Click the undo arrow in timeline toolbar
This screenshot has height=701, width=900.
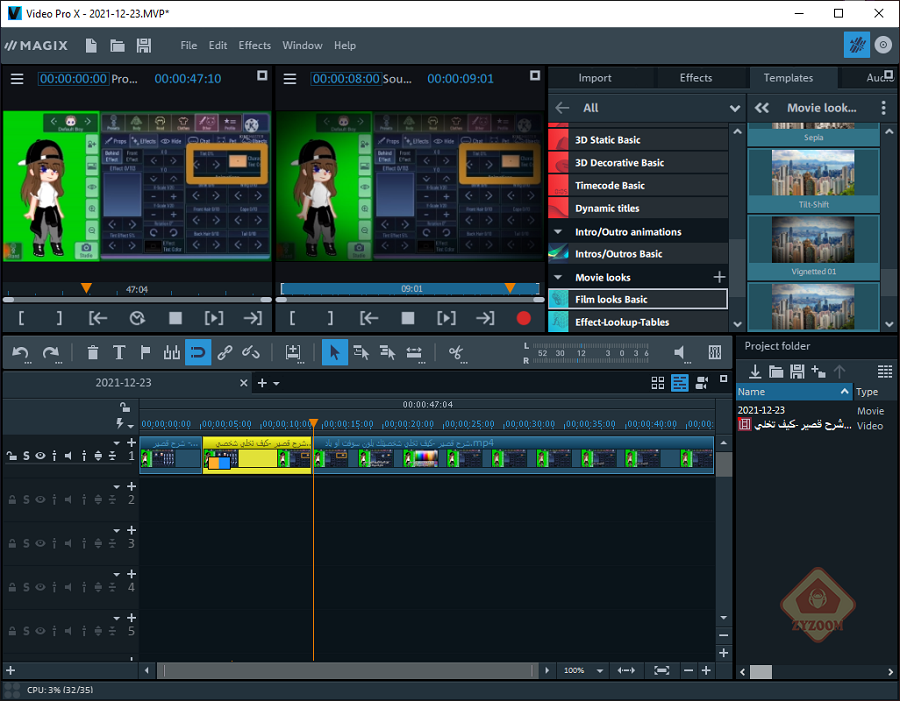coord(21,353)
